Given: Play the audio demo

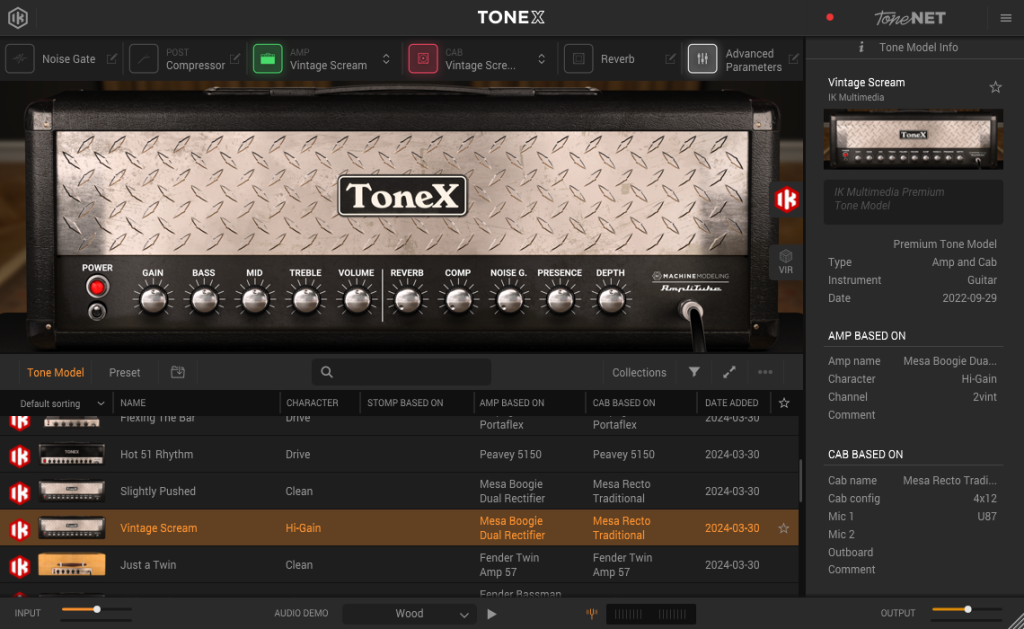Looking at the screenshot, I should tap(492, 614).
